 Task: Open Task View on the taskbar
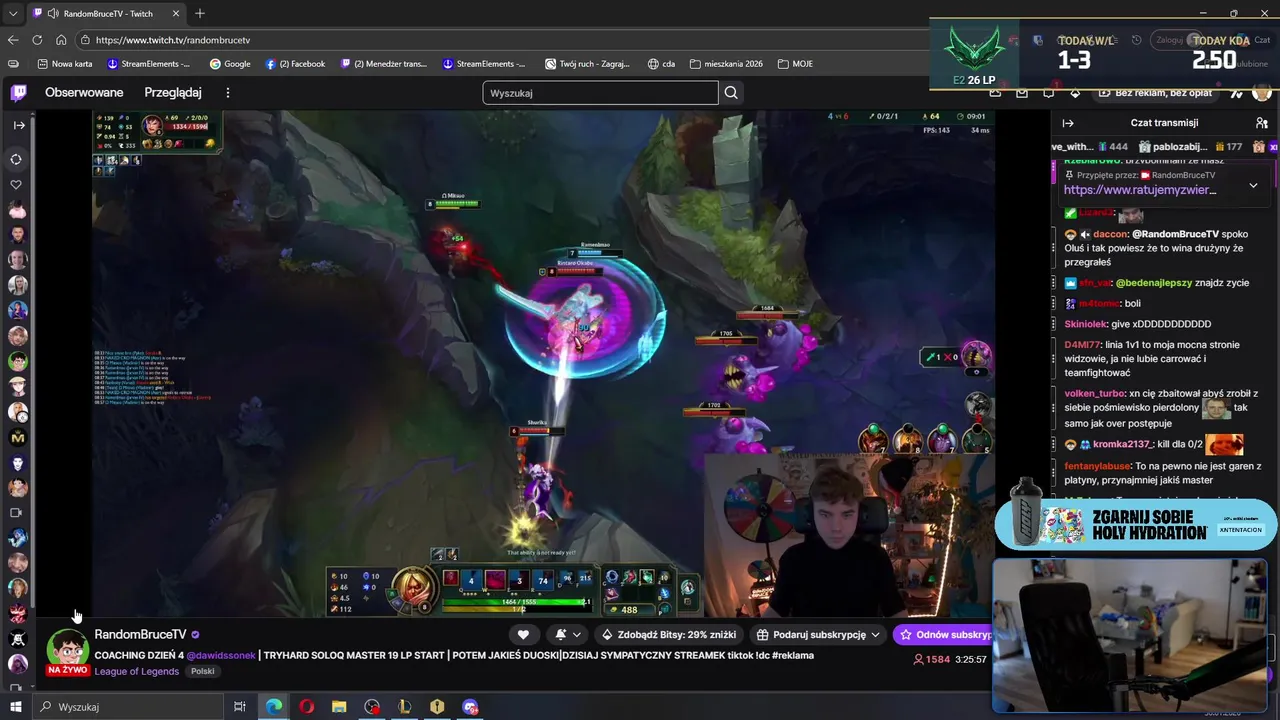coord(240,706)
